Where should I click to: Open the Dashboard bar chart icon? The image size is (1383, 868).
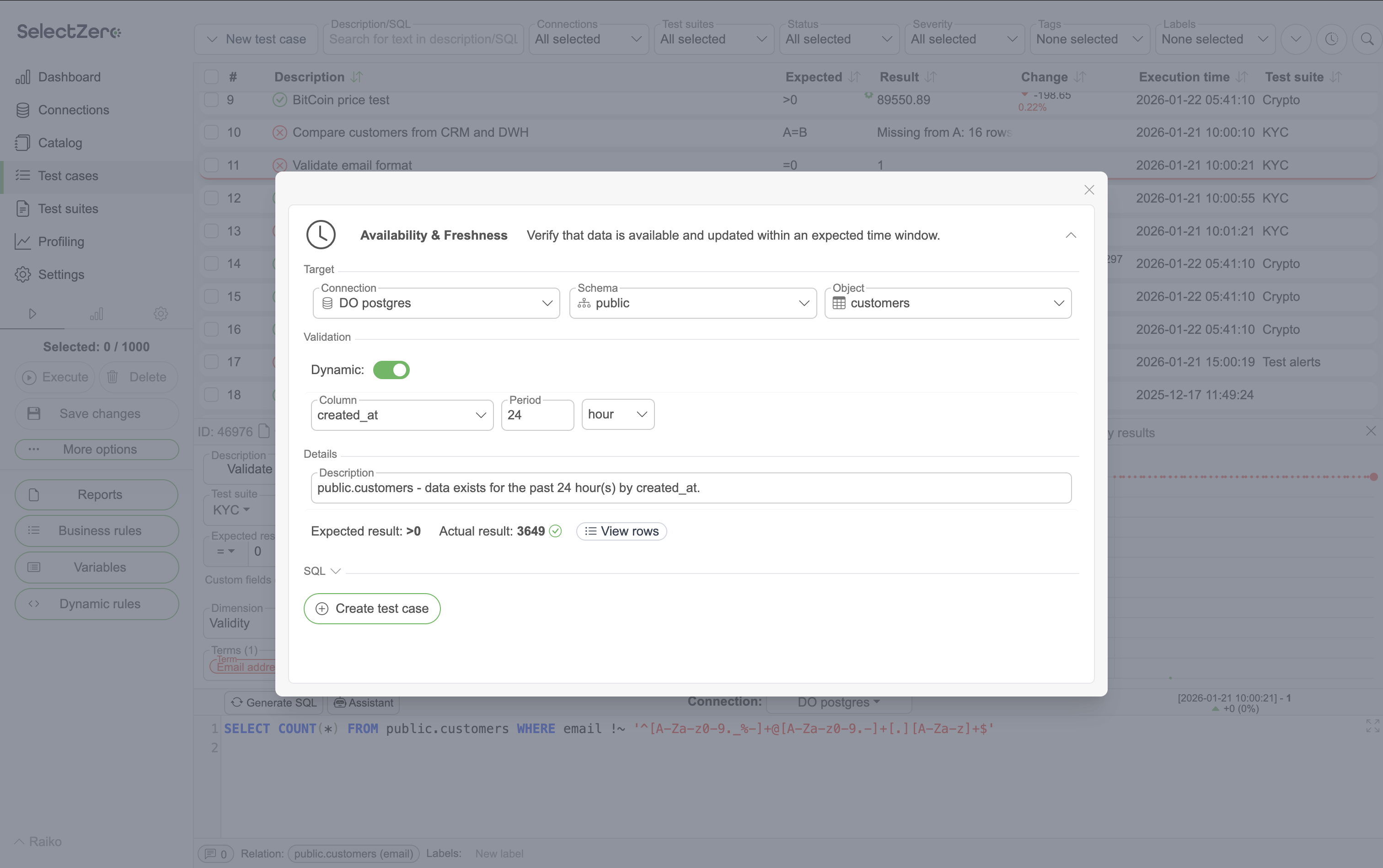pyautogui.click(x=23, y=77)
